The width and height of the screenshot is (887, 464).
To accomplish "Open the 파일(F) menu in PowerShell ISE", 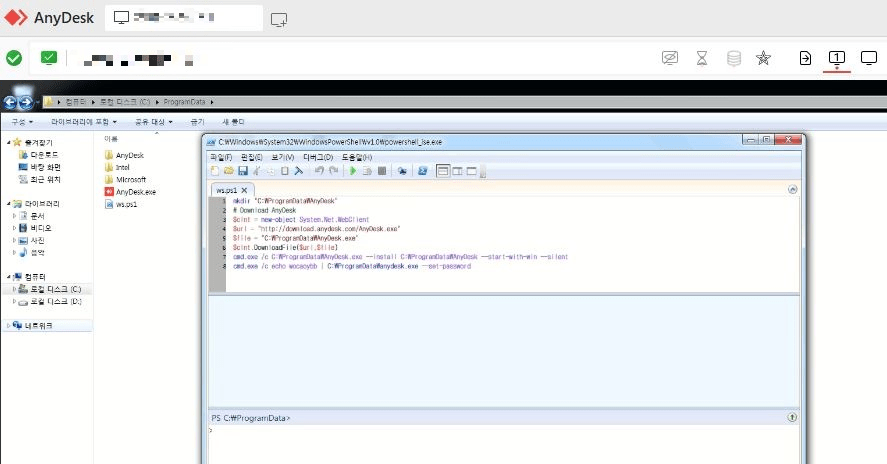I will (221, 157).
